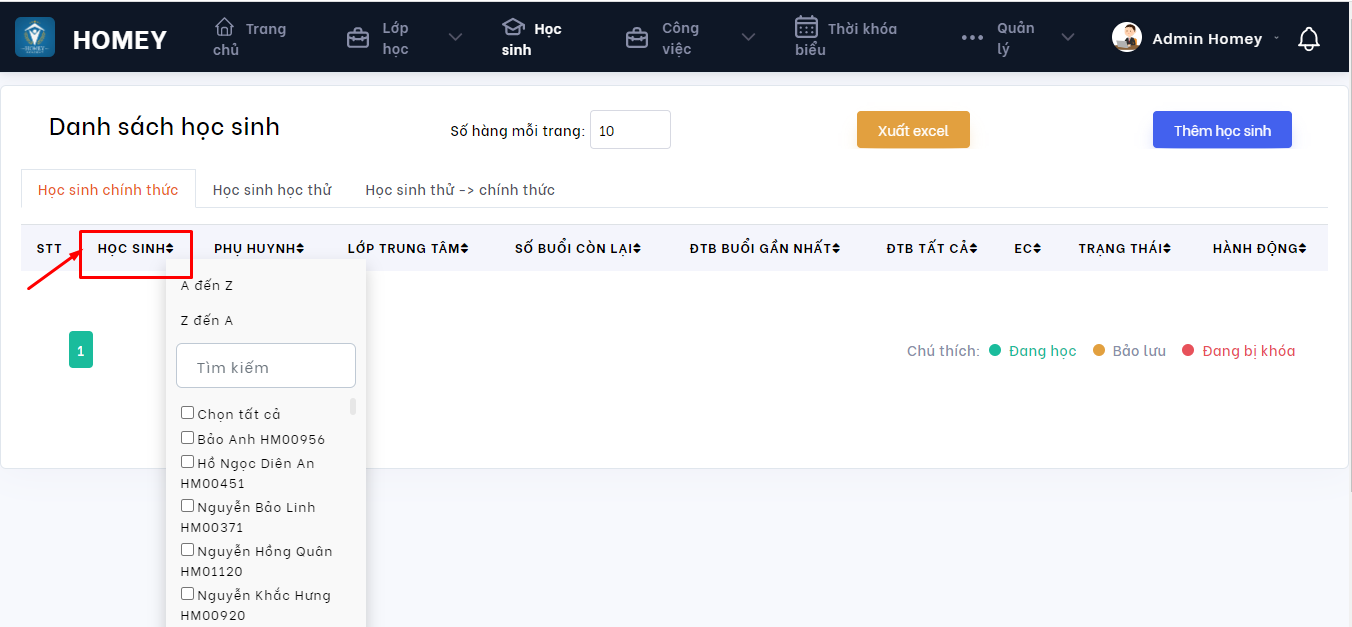This screenshot has height=627, width=1352.
Task: Check the Chọn tất cả checkbox
Action: pos(187,413)
